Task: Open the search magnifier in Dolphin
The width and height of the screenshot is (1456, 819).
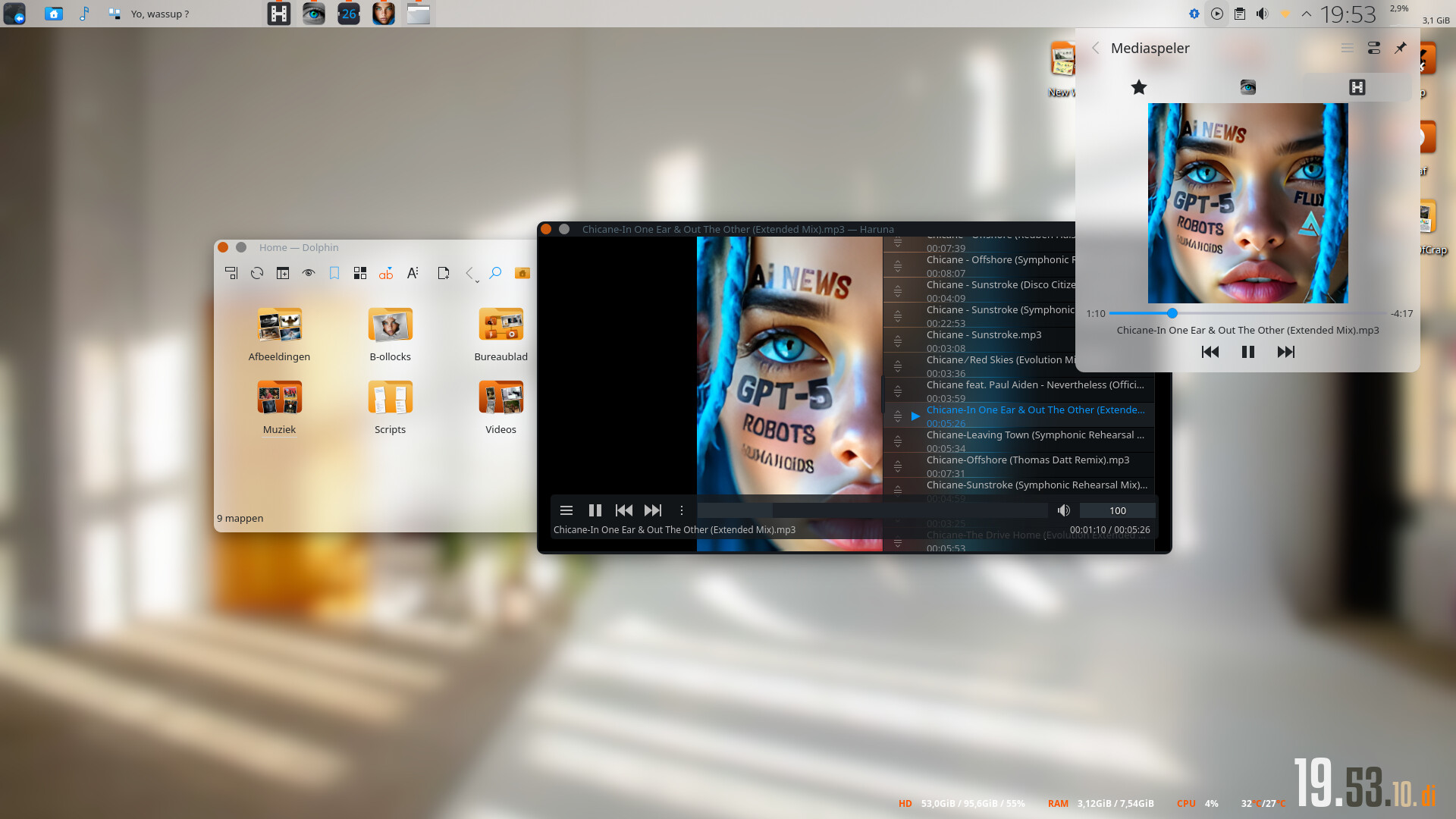Action: tap(495, 273)
